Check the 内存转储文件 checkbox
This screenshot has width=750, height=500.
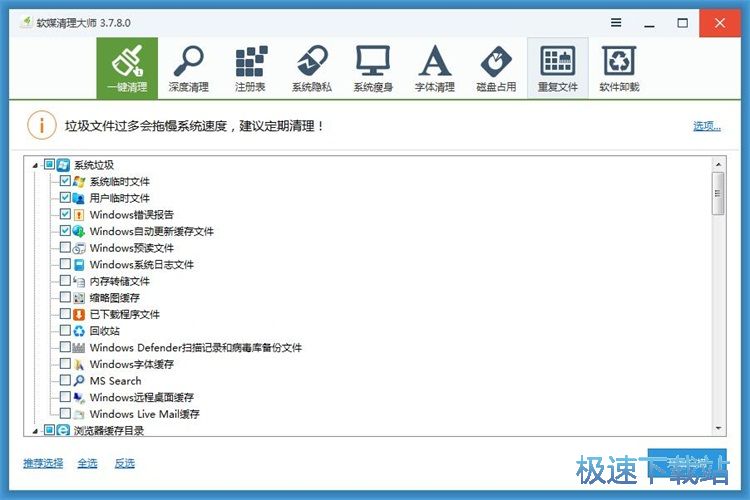(x=65, y=280)
